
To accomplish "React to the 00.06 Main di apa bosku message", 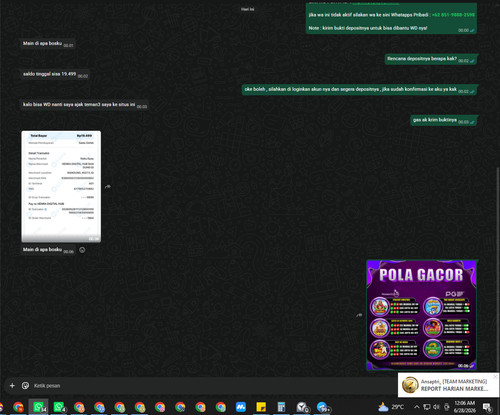I will [x=82, y=250].
